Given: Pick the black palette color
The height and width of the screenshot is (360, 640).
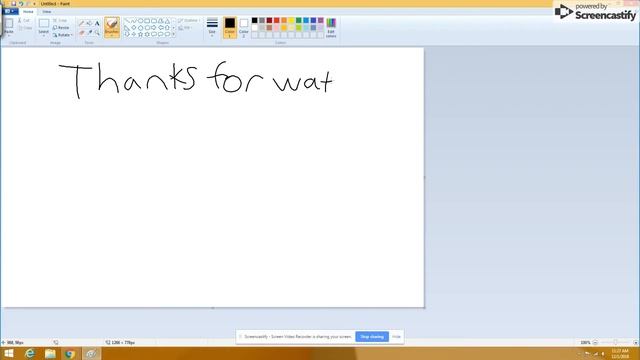Looking at the screenshot, I should point(255,20).
